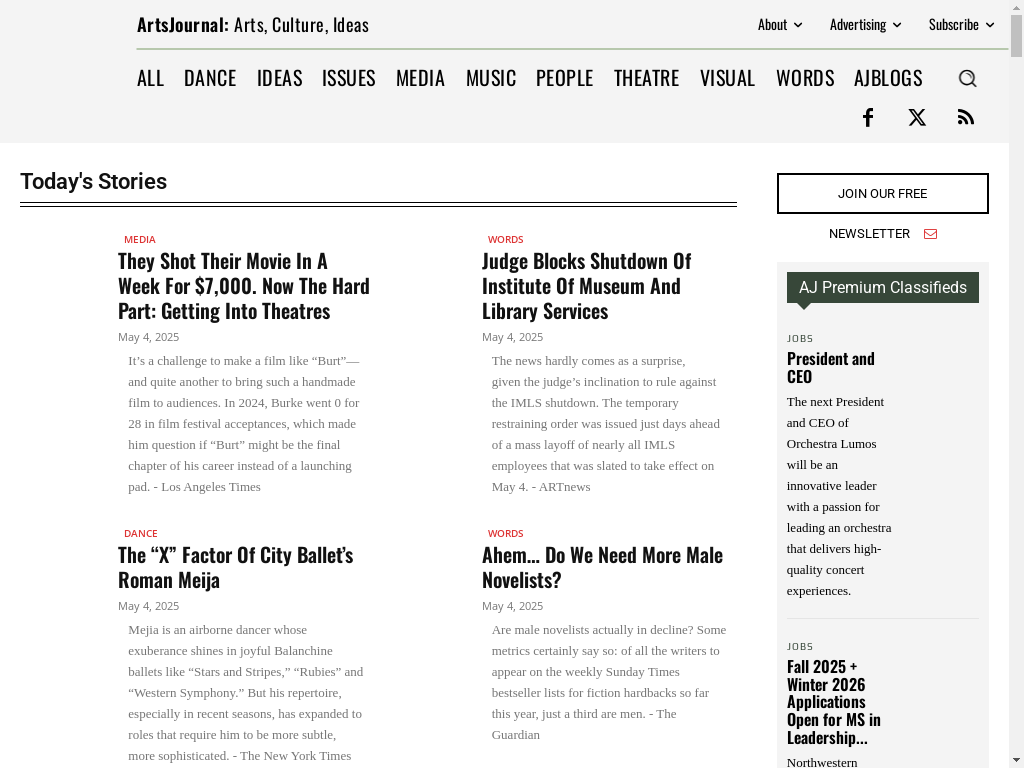This screenshot has width=1024, height=768.
Task: Click the page's vertical scrollbar thumb
Action: pos(1017,36)
